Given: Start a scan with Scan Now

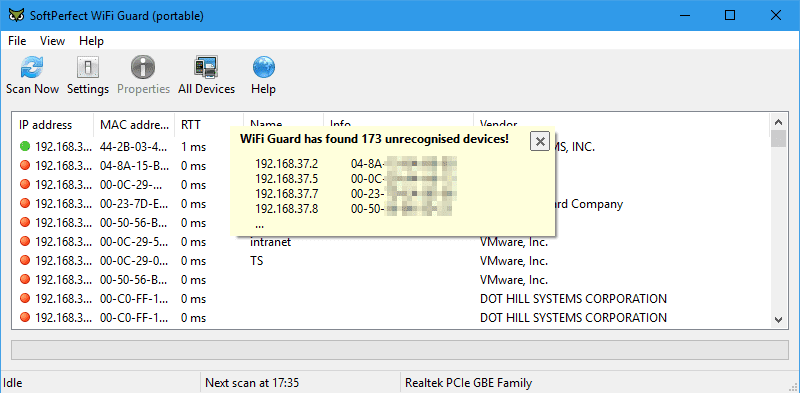Looking at the screenshot, I should (x=32, y=76).
